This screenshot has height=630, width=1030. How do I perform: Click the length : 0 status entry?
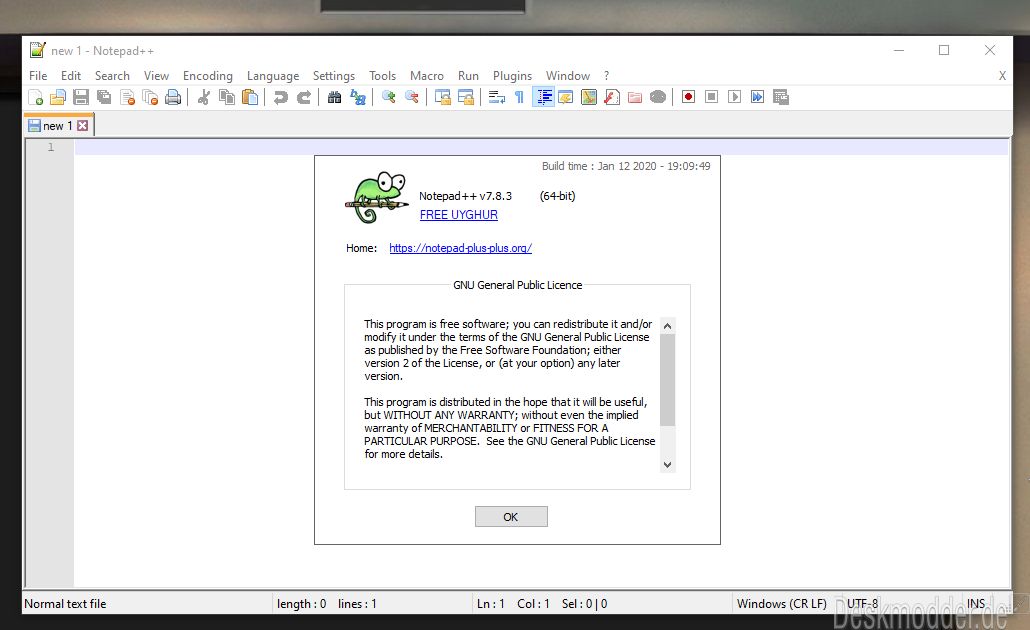pos(302,603)
